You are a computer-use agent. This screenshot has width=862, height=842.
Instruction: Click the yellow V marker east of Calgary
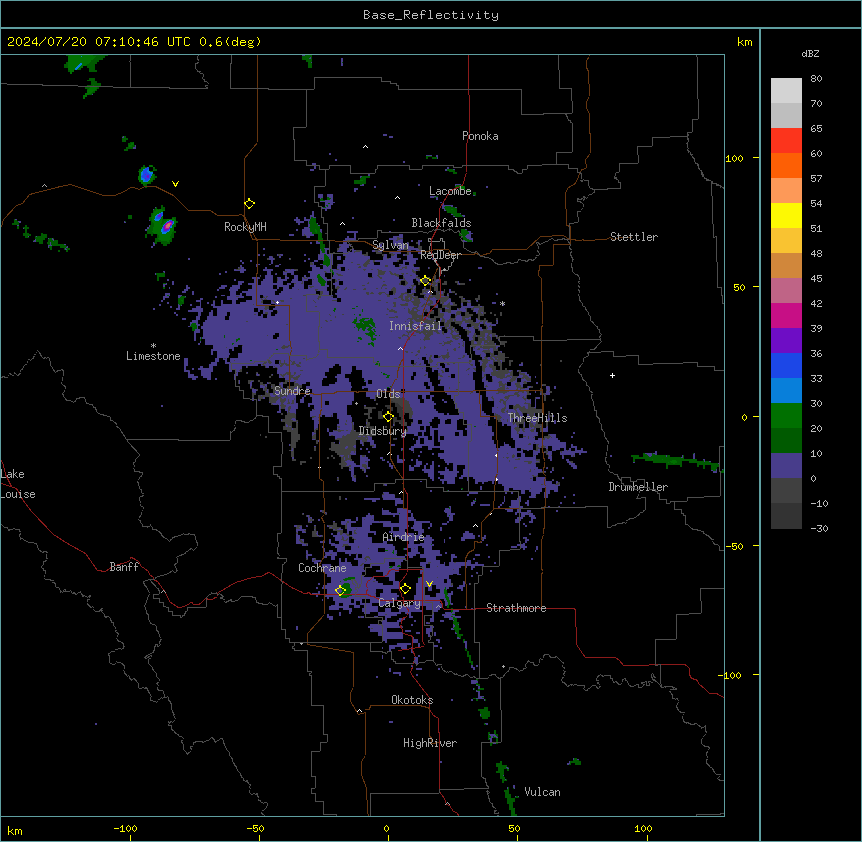coord(429,584)
